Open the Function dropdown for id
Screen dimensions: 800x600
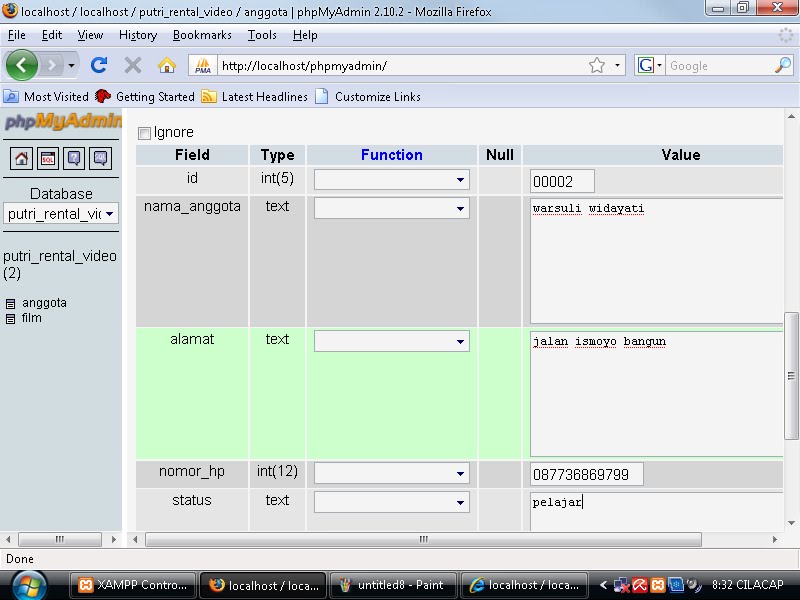[x=391, y=180]
